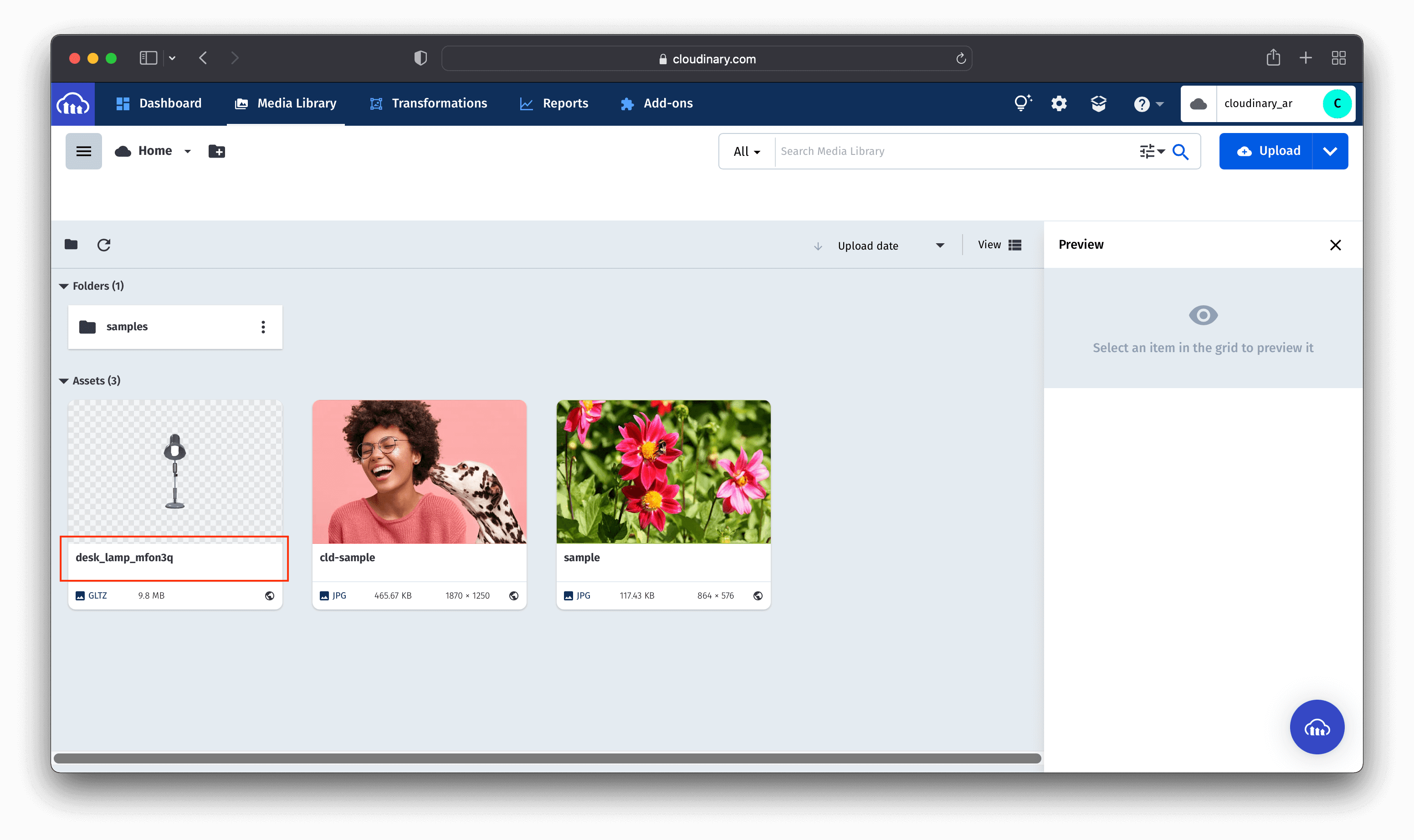Expand the Upload button dropdown arrow

(1331, 151)
